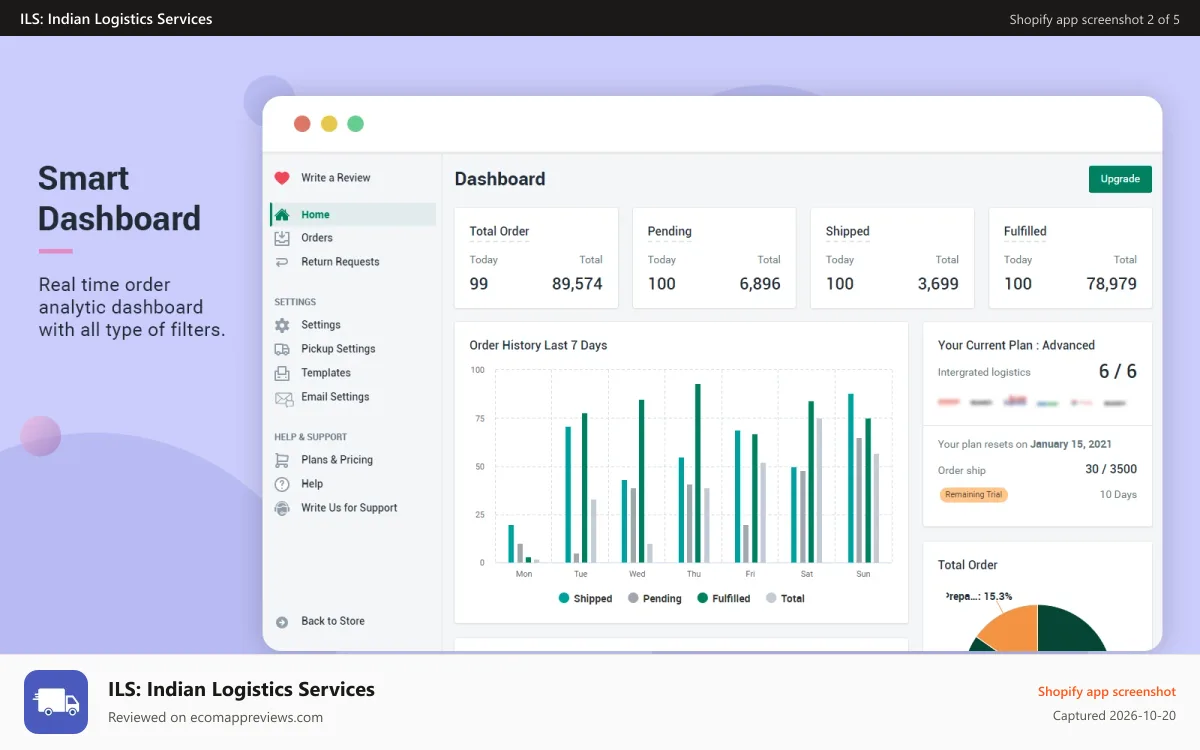The width and height of the screenshot is (1200, 750).
Task: Open the Templates page
Action: (x=326, y=373)
